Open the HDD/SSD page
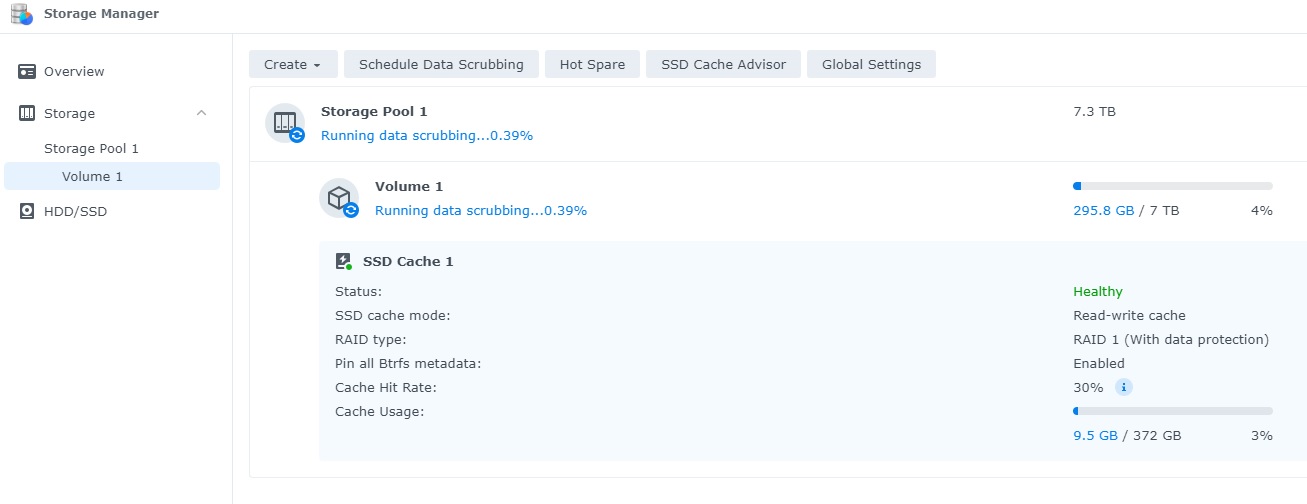 [75, 212]
